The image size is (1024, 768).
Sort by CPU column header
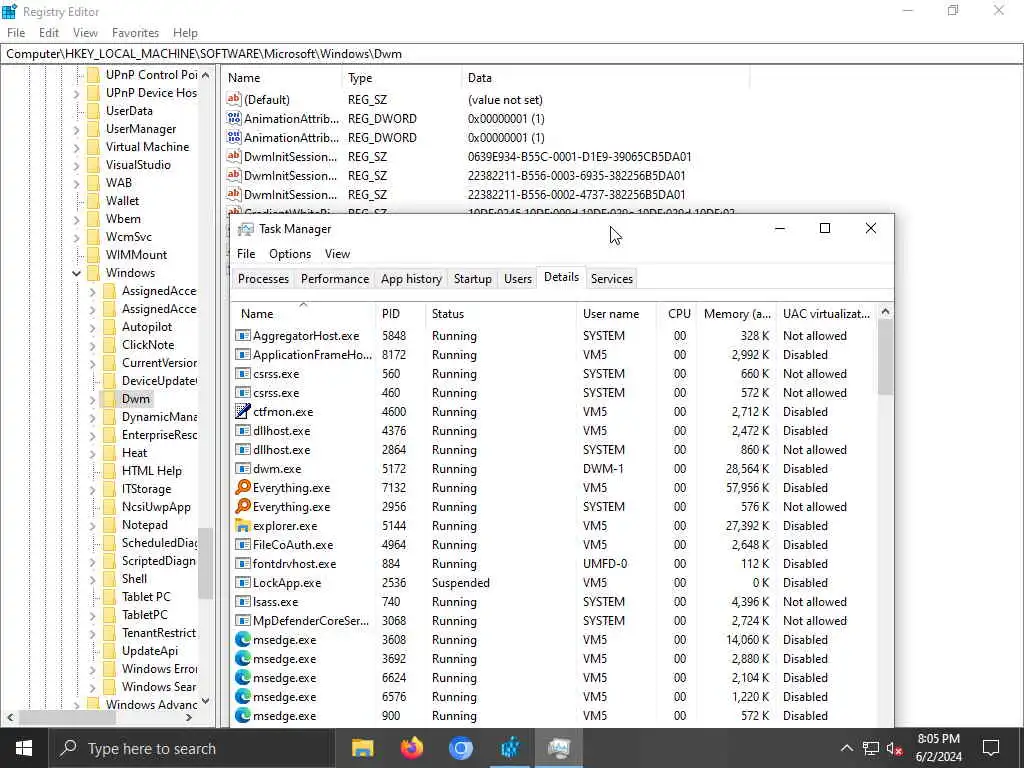pos(678,313)
